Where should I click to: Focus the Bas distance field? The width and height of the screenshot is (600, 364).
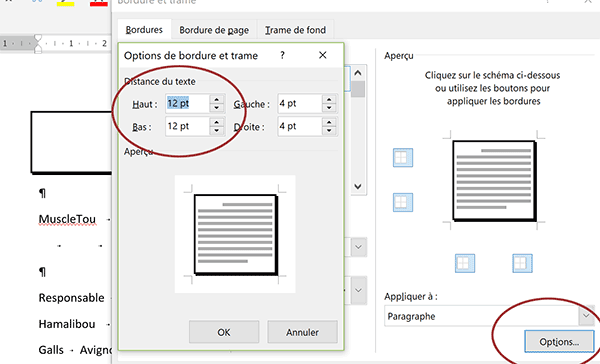tap(188, 126)
